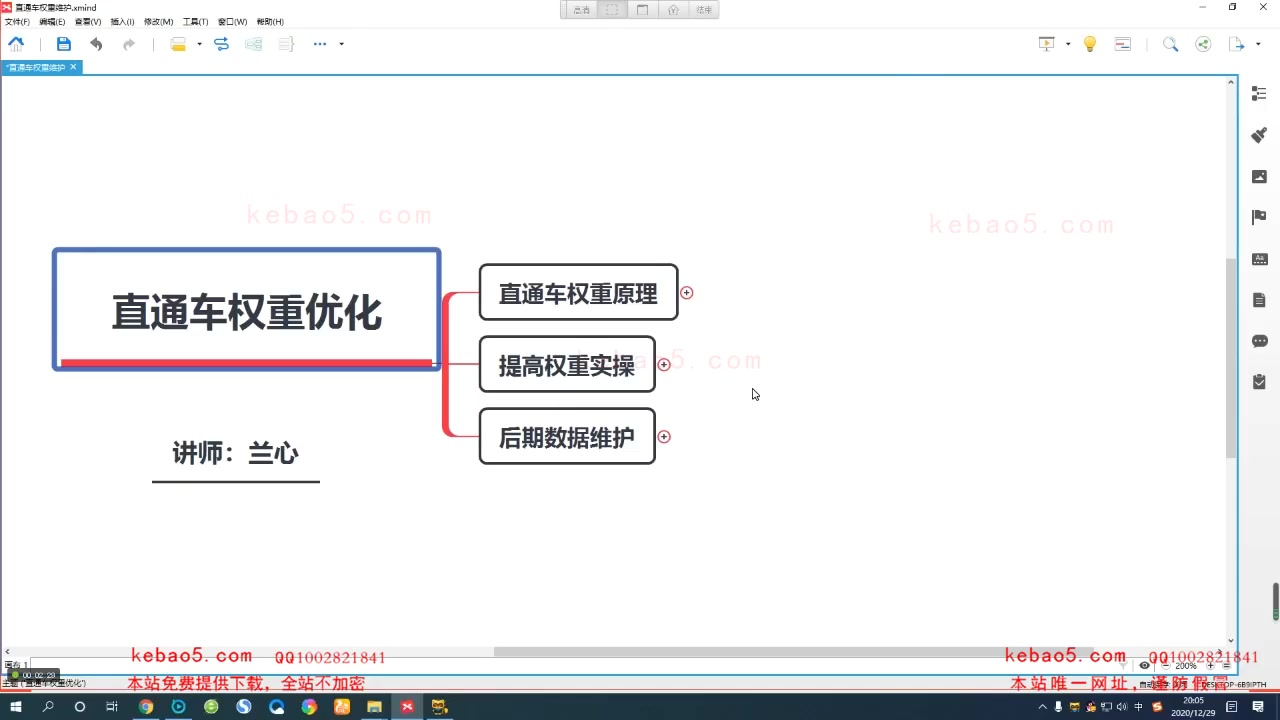Start presentation mode
This screenshot has width=1280, height=720.
click(1047, 44)
